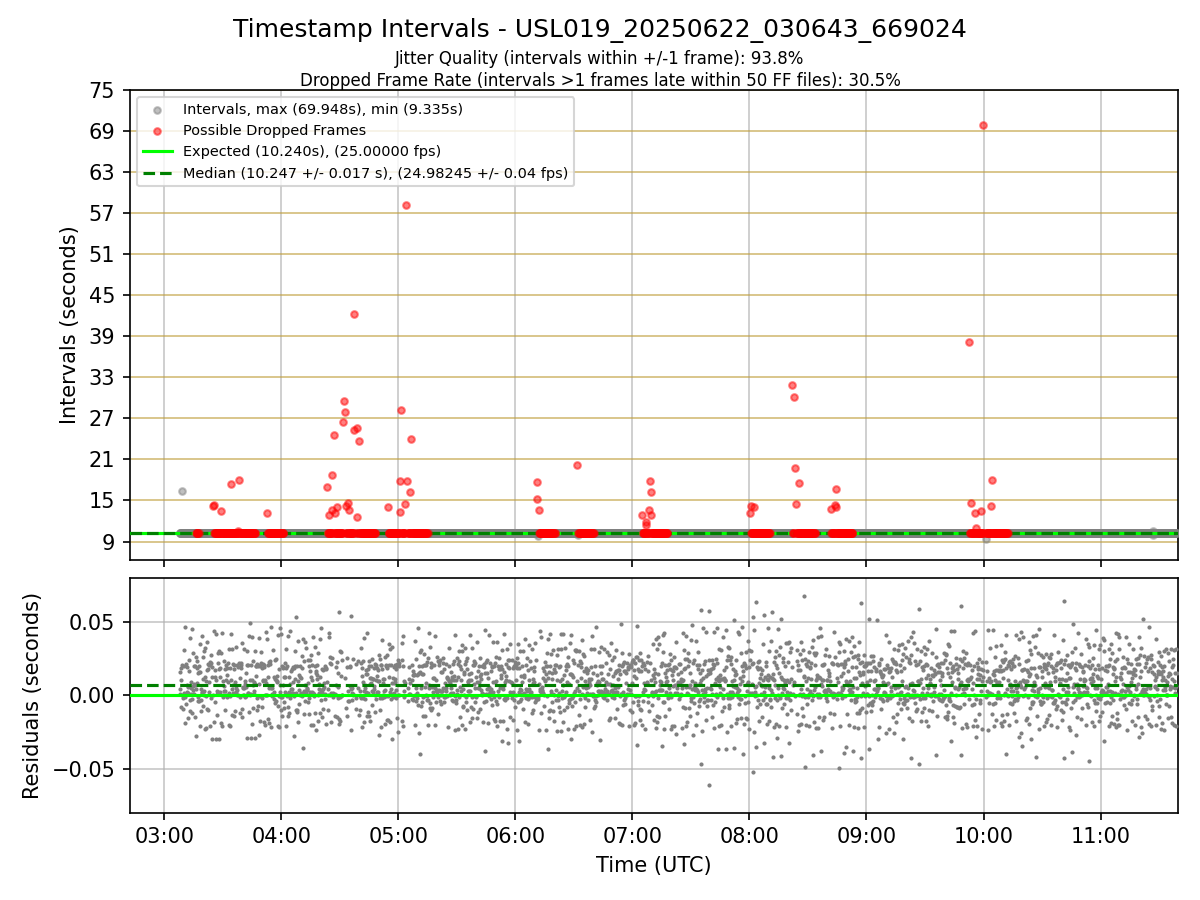Click the plot title 'Timestamp Intervals - USL019_20250622_030643_669024'
1200x900 pixels.
point(600,29)
